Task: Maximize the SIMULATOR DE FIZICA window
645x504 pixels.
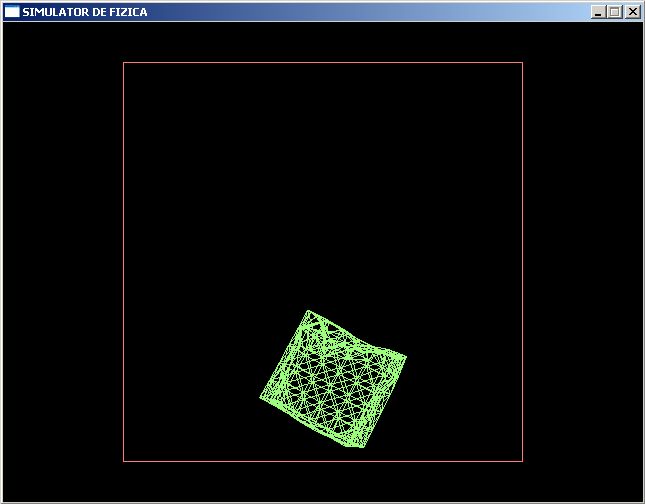Action: [615, 12]
